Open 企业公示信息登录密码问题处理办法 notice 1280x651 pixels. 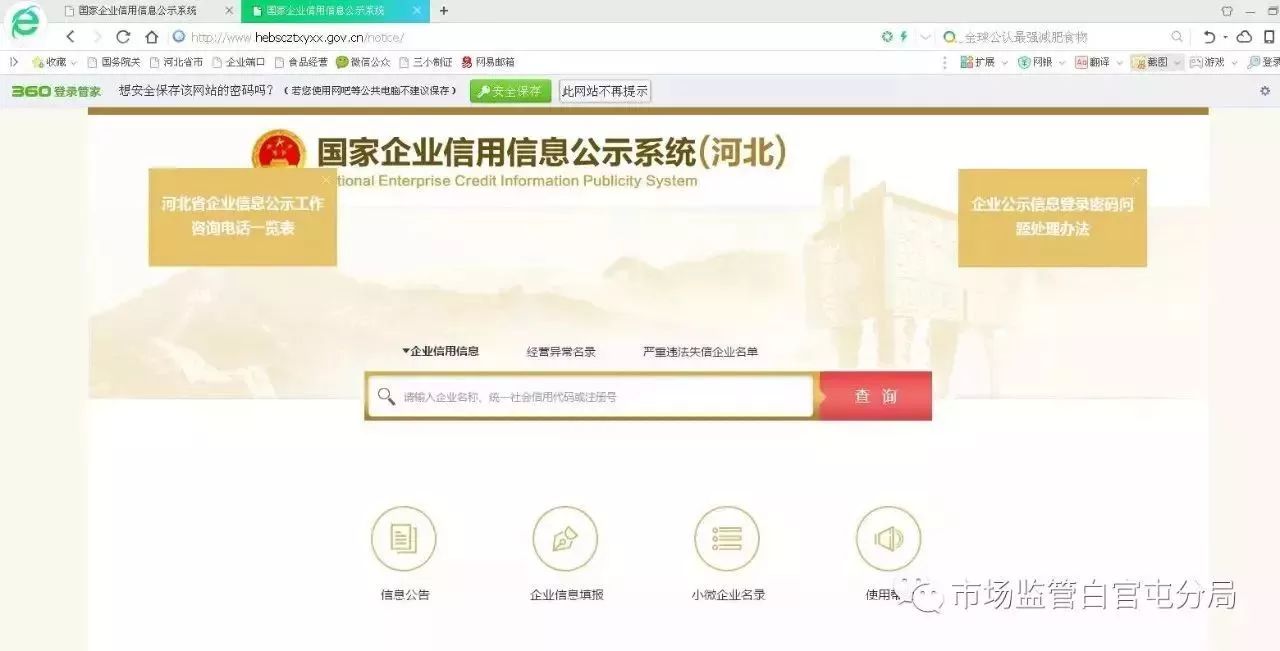point(1052,217)
